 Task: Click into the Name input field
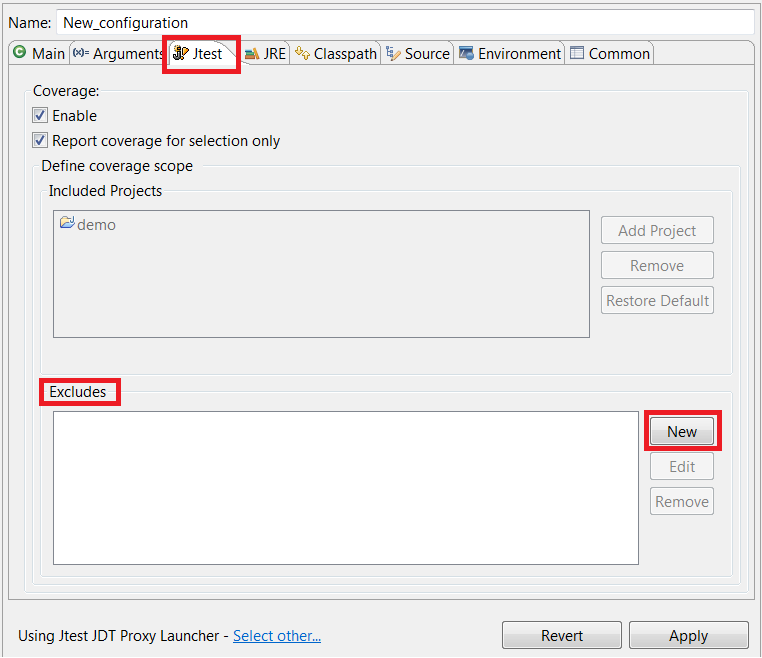click(x=405, y=22)
